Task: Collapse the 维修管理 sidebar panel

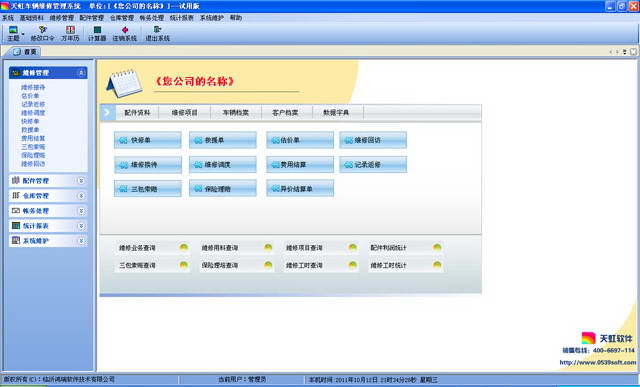Action: [x=81, y=73]
